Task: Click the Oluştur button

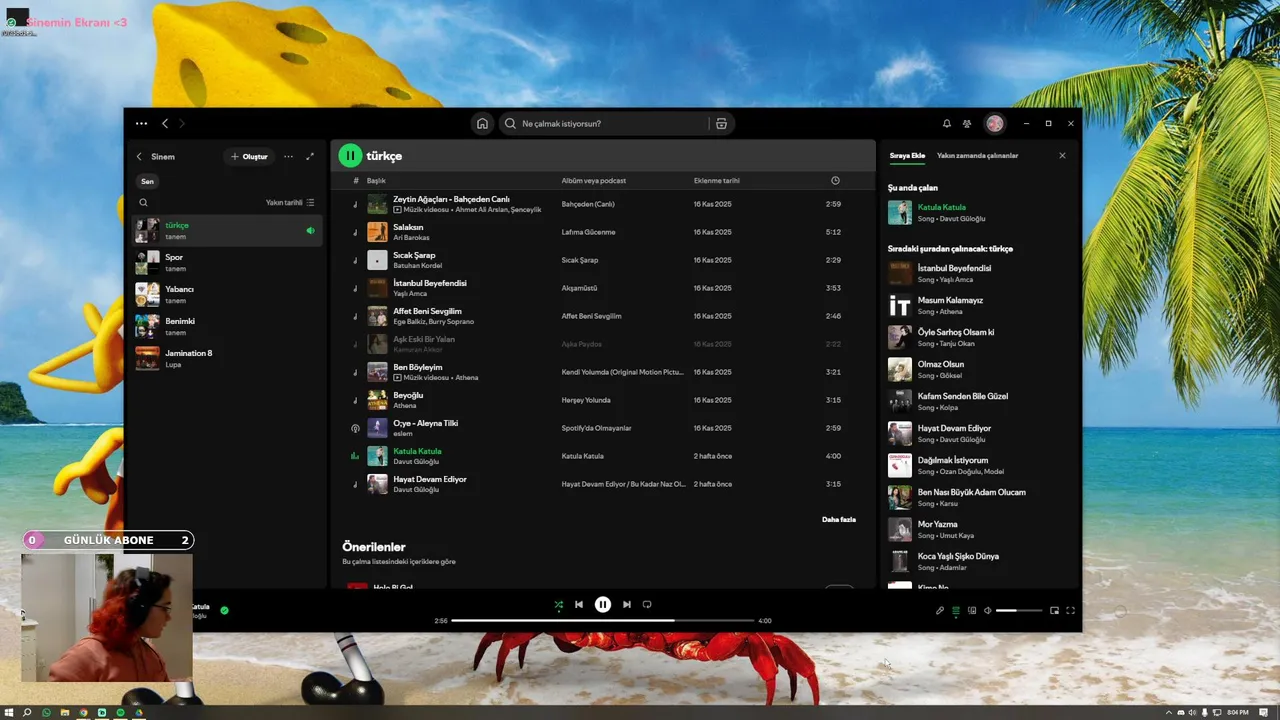Action: click(249, 157)
